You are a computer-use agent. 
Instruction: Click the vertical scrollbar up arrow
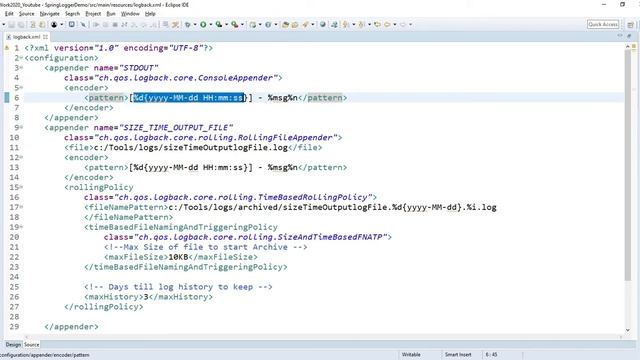point(628,47)
